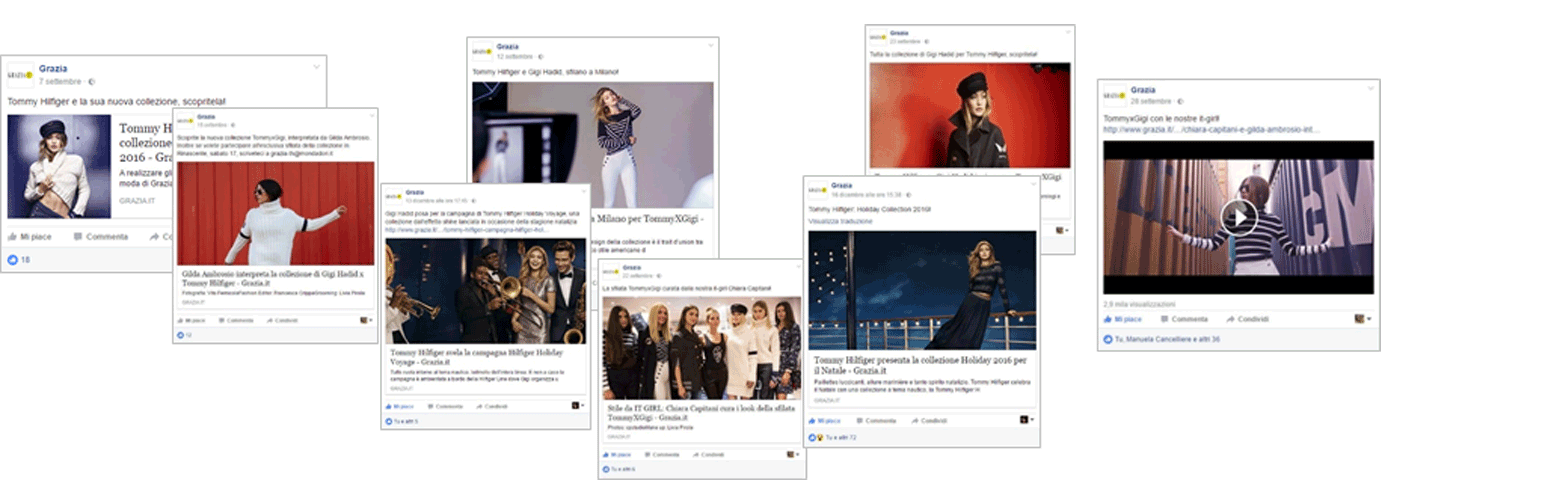Follow the grazia.it link in 28 settembre post

(x=1211, y=129)
